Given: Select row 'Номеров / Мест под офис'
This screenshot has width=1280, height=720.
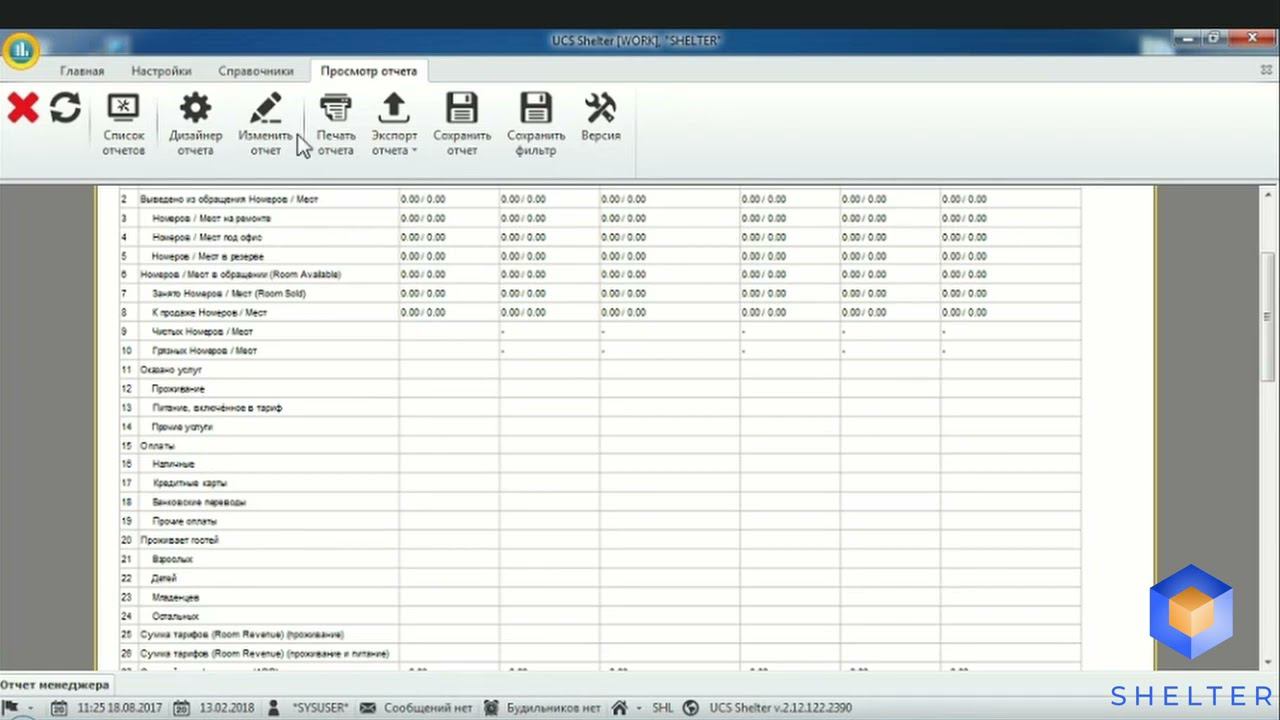Looking at the screenshot, I should 600,237.
